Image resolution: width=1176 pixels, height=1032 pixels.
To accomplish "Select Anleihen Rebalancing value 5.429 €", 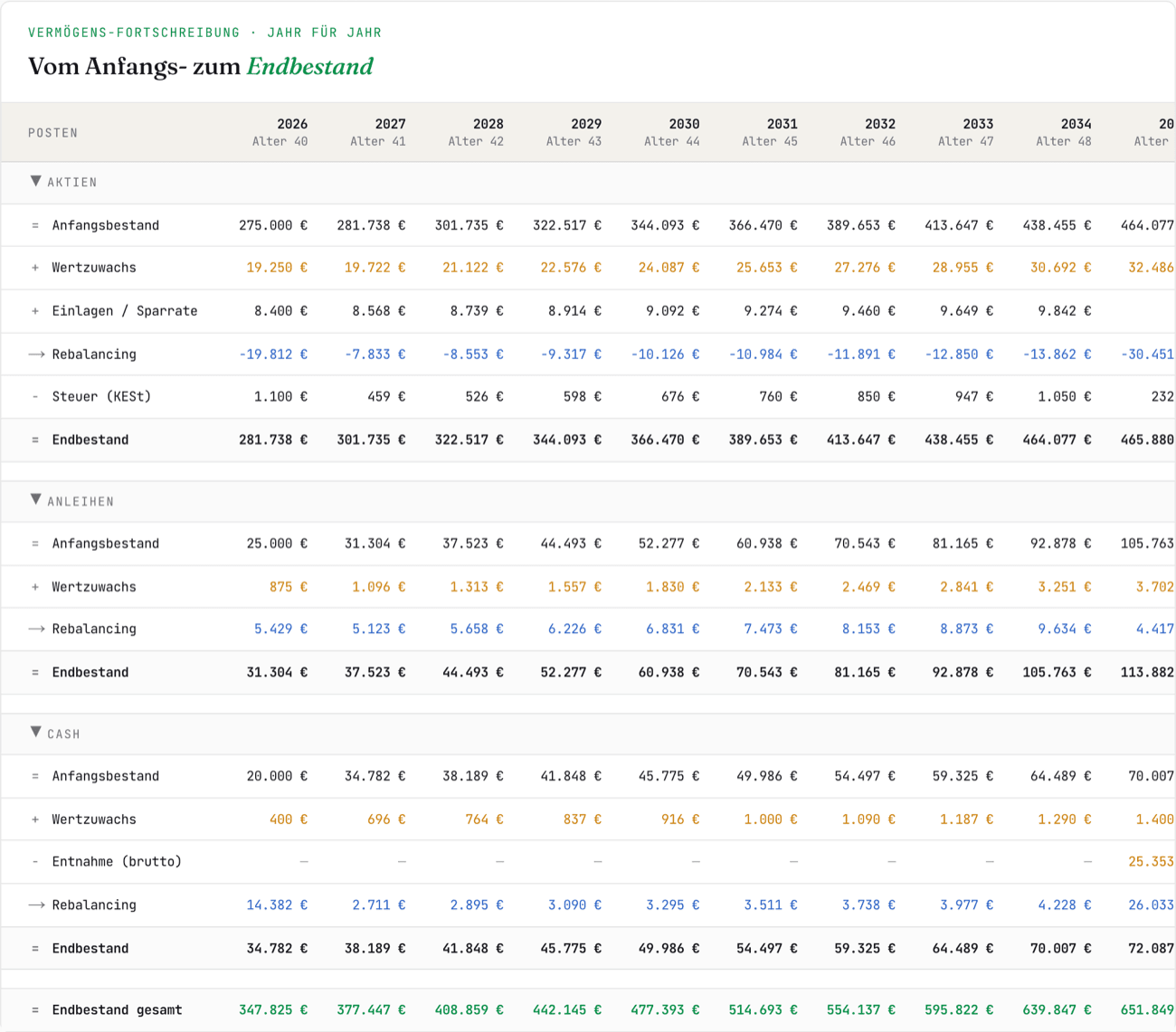I will [x=280, y=629].
